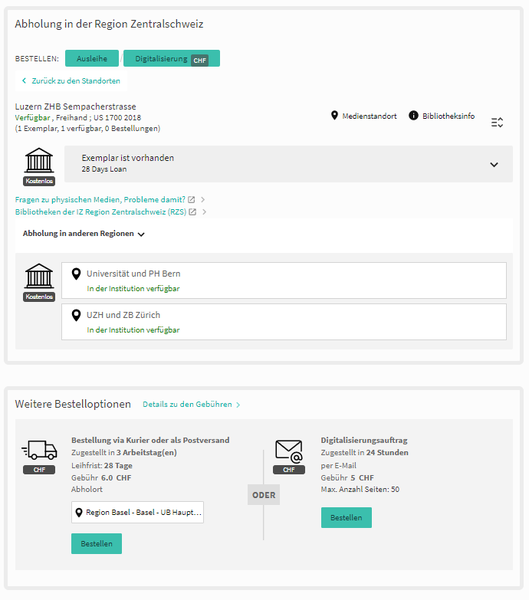Select UZH und ZB Zürich institution row

pyautogui.click(x=284, y=322)
